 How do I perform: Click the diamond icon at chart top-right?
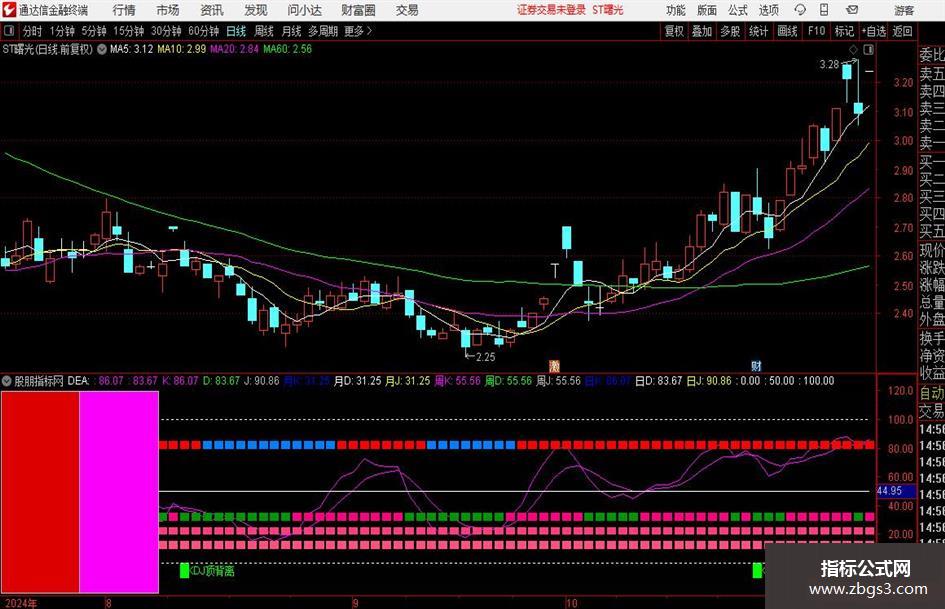point(853,49)
